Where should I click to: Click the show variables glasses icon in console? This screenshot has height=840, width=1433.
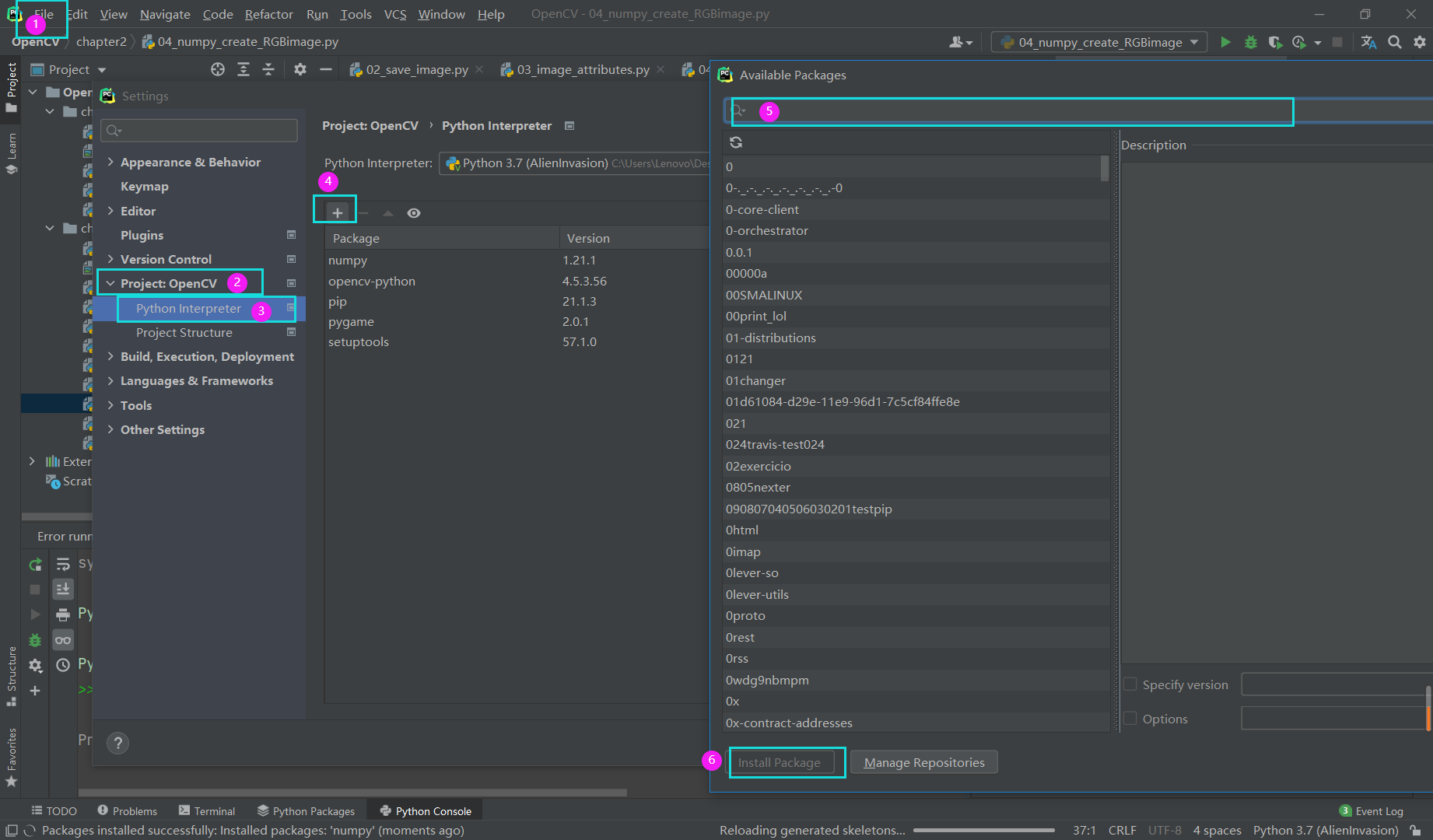(63, 640)
